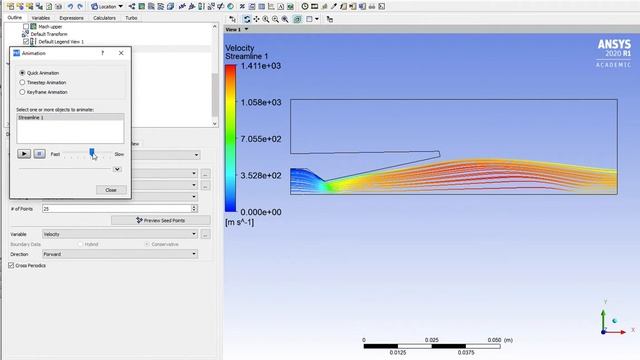Viewport: 640px width, 360px height.
Task: Open the Direction dropdown showing Forward
Action: coord(120,254)
